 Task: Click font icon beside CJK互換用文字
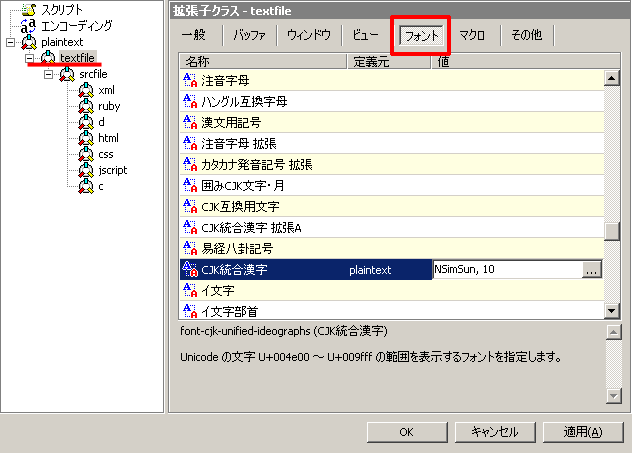click(x=190, y=206)
